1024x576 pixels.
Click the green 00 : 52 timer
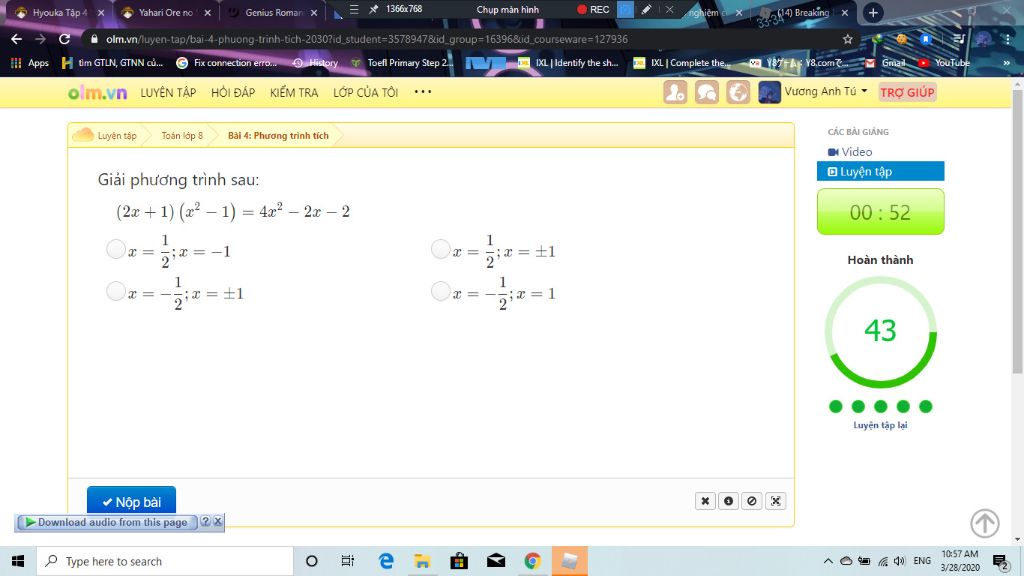pos(880,212)
